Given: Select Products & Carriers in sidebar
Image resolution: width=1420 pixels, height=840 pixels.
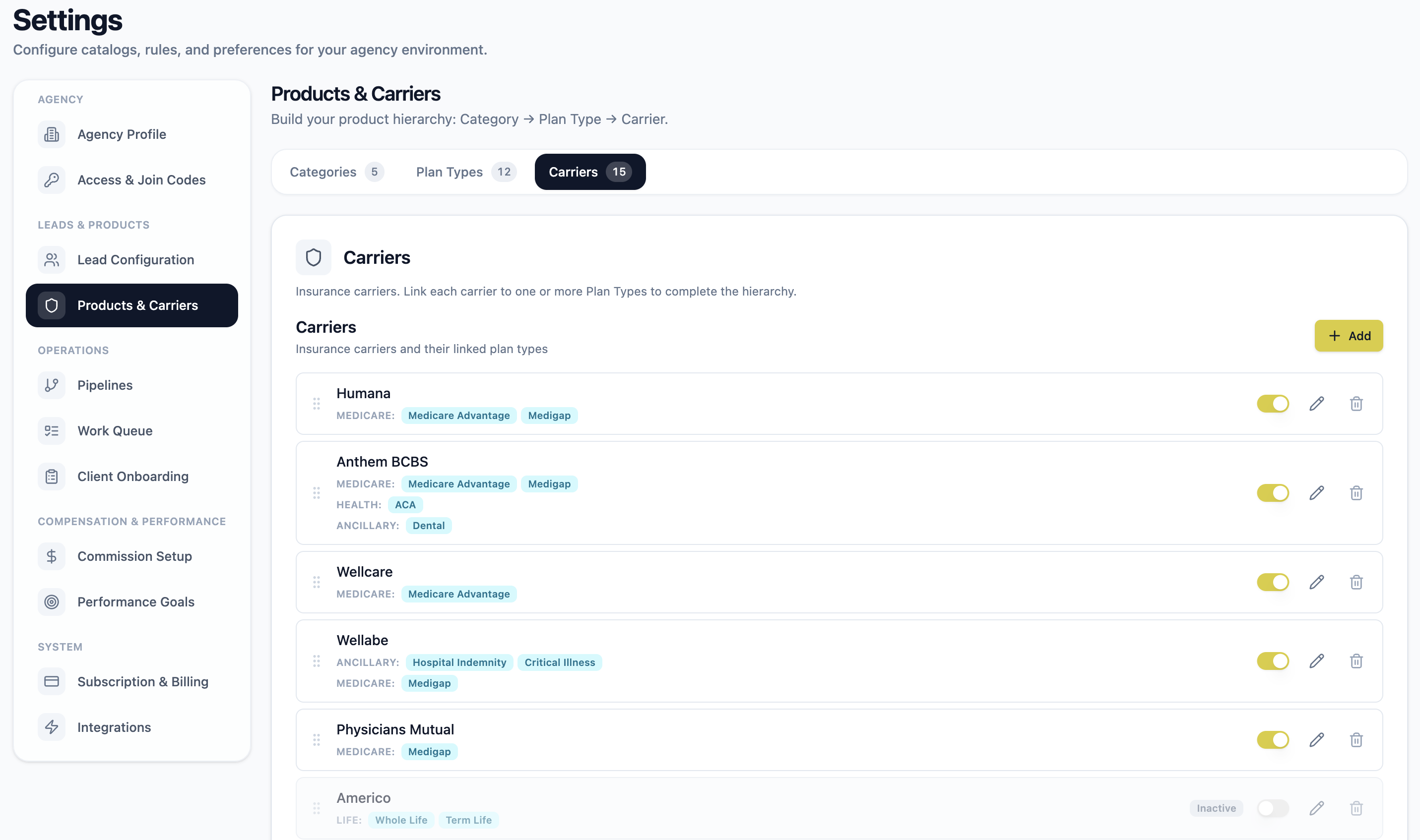Looking at the screenshot, I should tap(132, 305).
